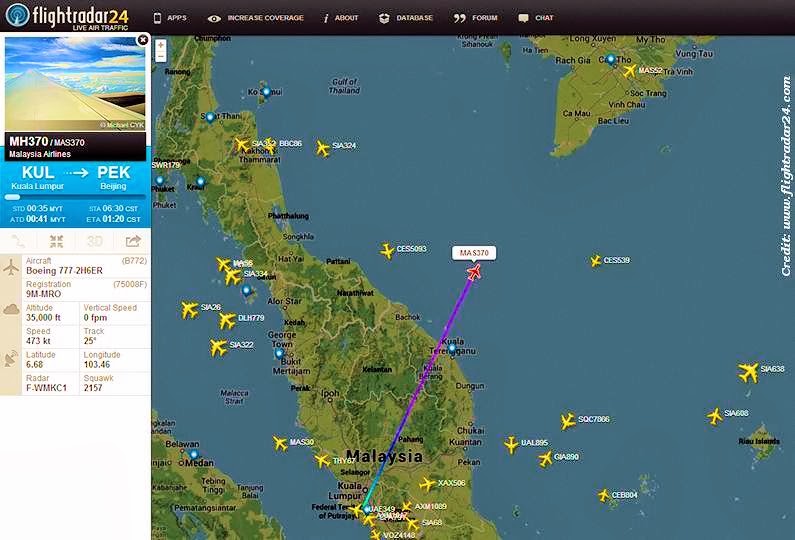795x540 pixels.
Task: Click the Krabi airport marker
Action: tap(201, 182)
